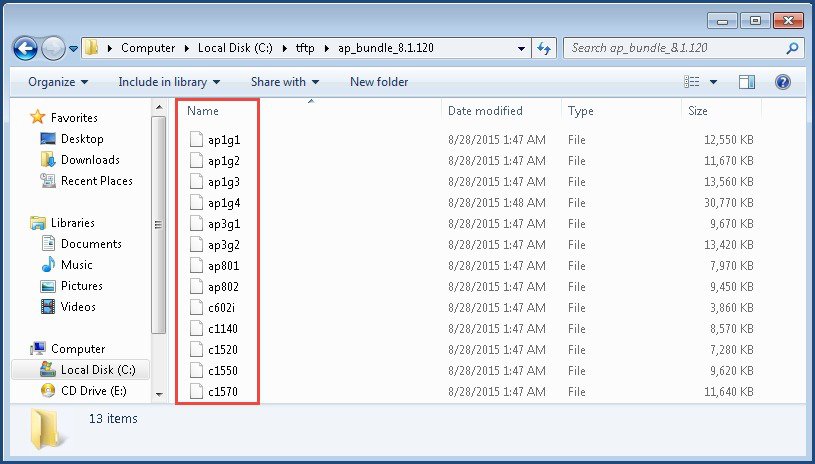Viewport: 815px width, 464px height.
Task: Click the navigation pane scroll up arrow
Action: [159, 108]
